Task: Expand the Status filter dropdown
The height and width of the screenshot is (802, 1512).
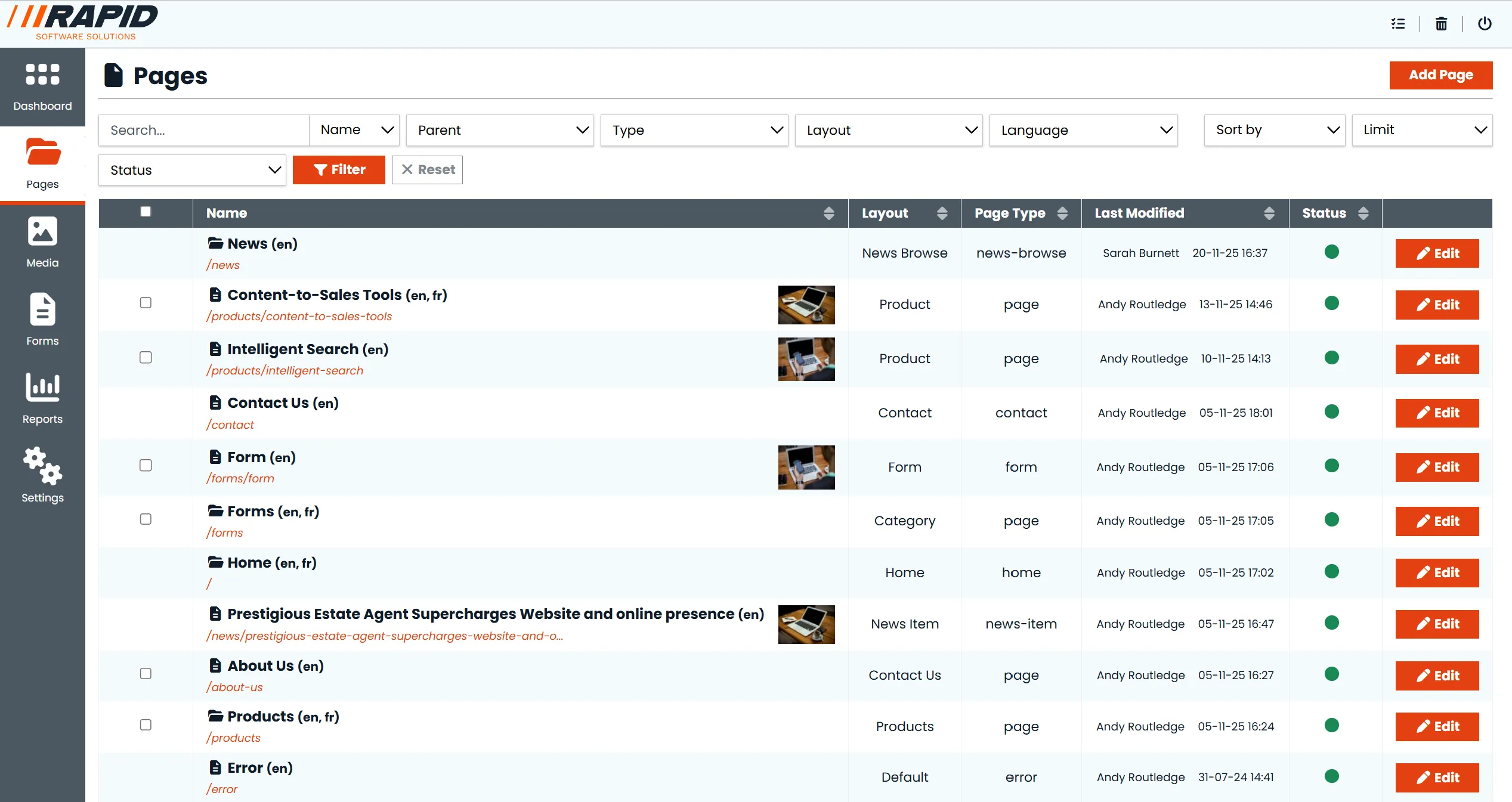Action: tap(192, 170)
